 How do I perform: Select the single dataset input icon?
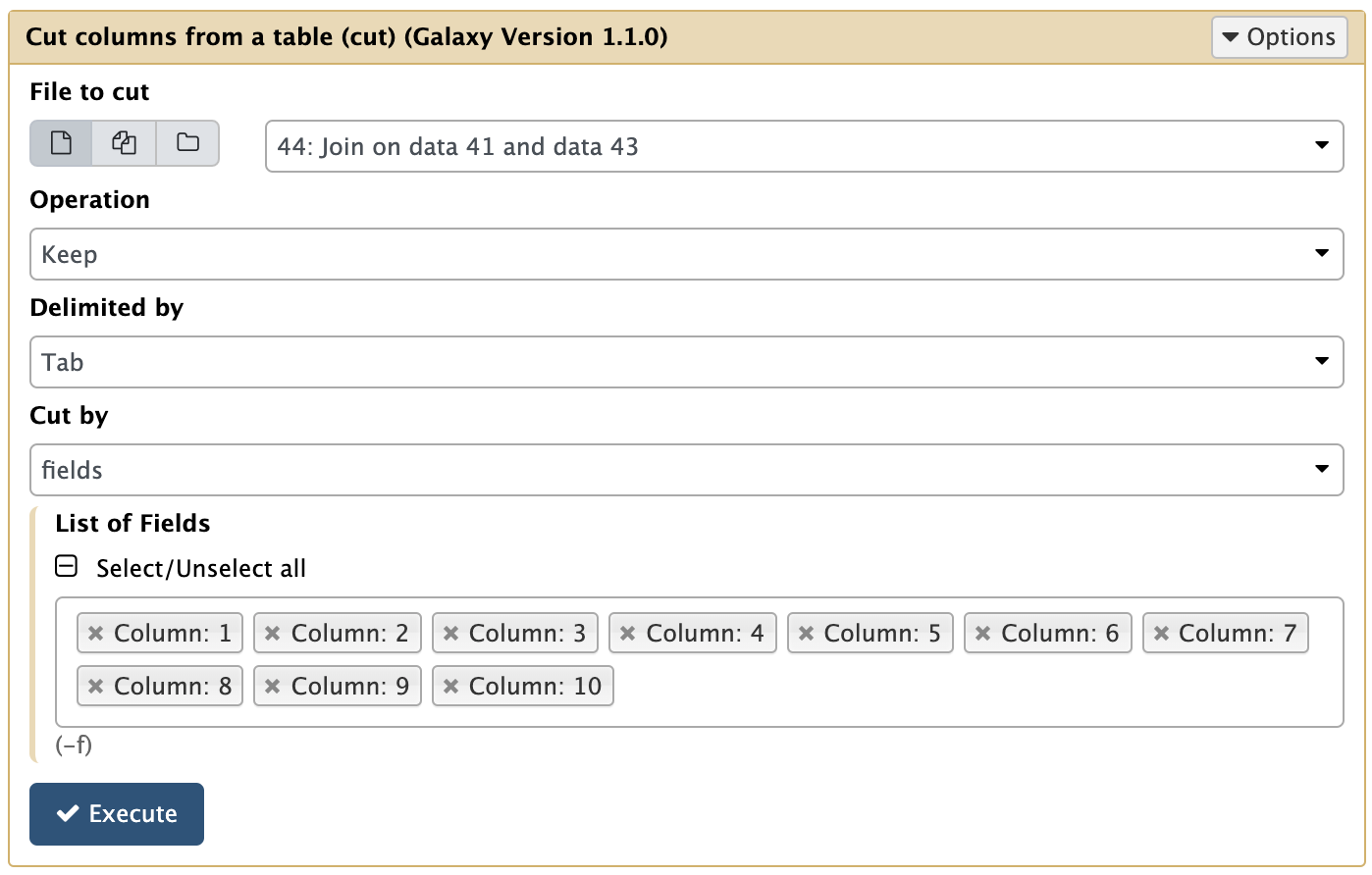[x=61, y=143]
